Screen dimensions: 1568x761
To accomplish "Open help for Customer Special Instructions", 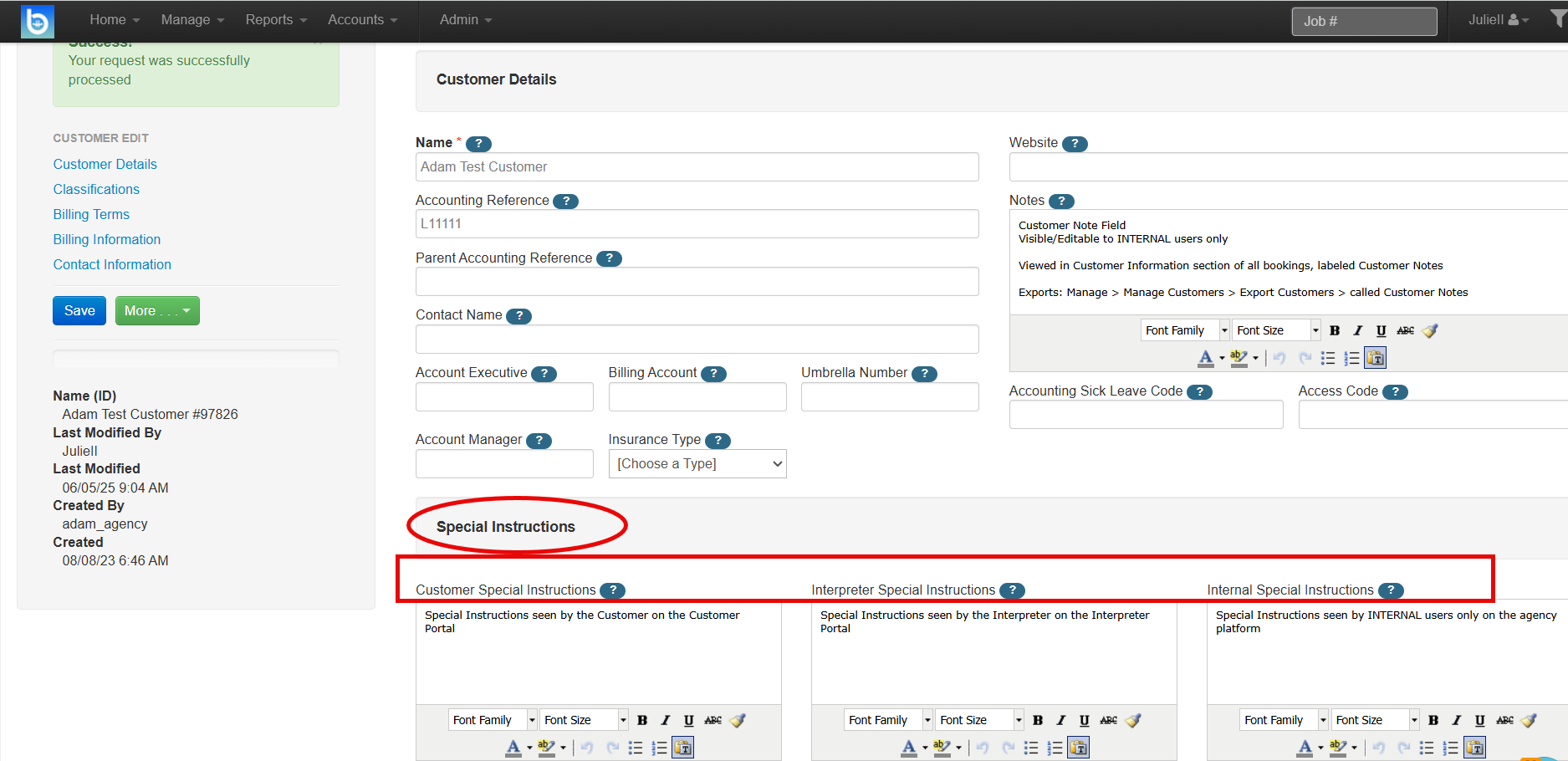I will tap(613, 590).
